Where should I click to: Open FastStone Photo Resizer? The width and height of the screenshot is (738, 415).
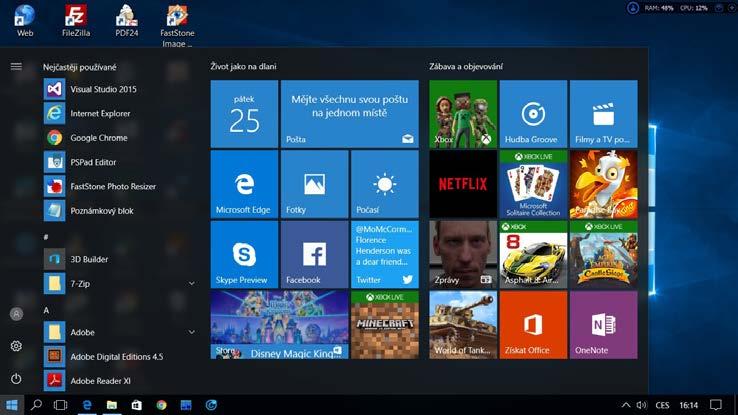pos(118,186)
